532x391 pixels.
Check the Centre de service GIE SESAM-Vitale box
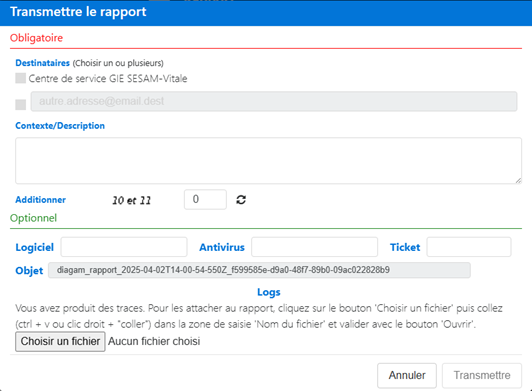pos(21,78)
